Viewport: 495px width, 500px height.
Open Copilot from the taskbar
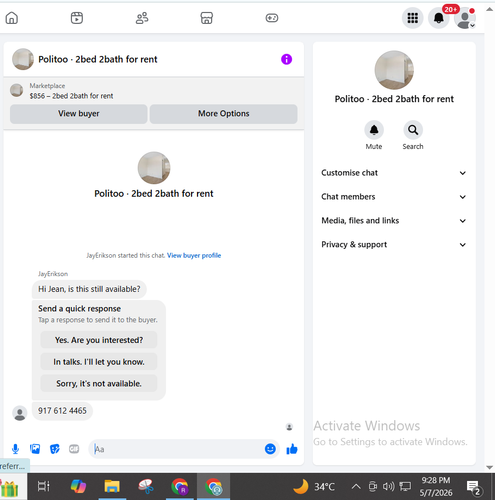(78, 486)
